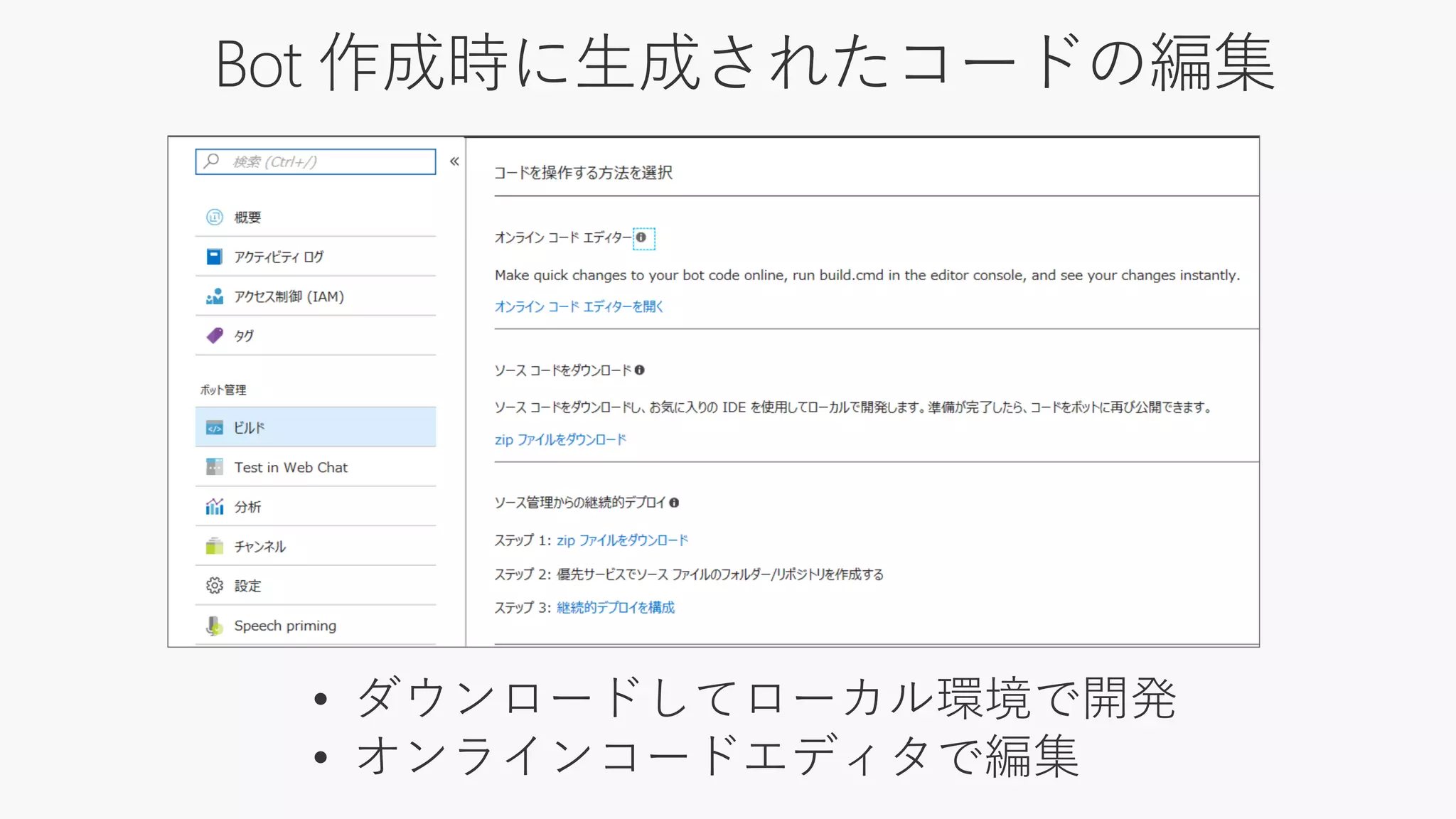Viewport: 1456px width, 819px height.
Task: Click the アクティビティ ログ icon
Action: click(x=214, y=257)
